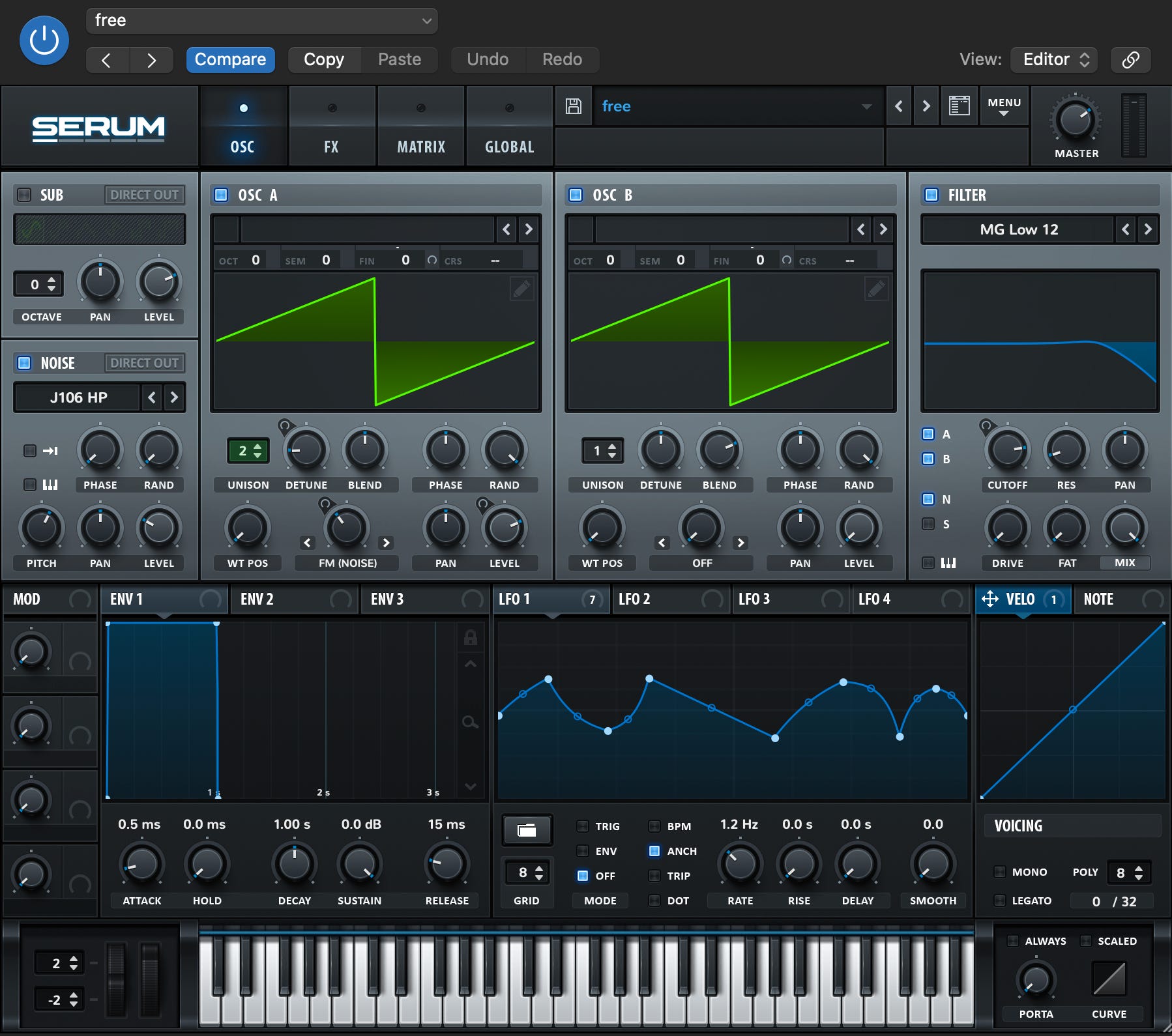Click the OSC A waveform edit pencil
Image resolution: width=1172 pixels, height=1036 pixels.
tap(521, 289)
